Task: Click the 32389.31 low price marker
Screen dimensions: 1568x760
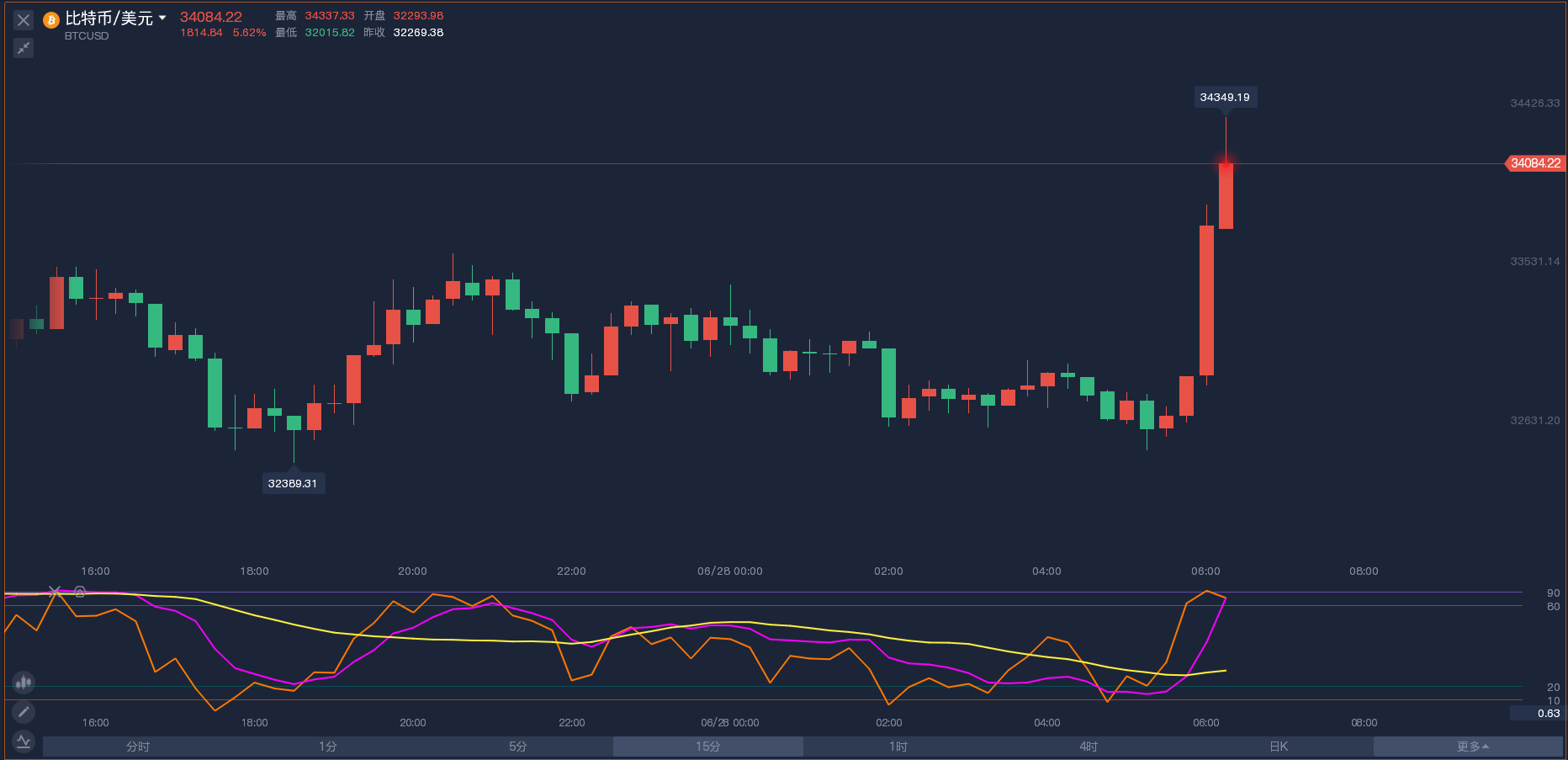Action: click(x=293, y=483)
